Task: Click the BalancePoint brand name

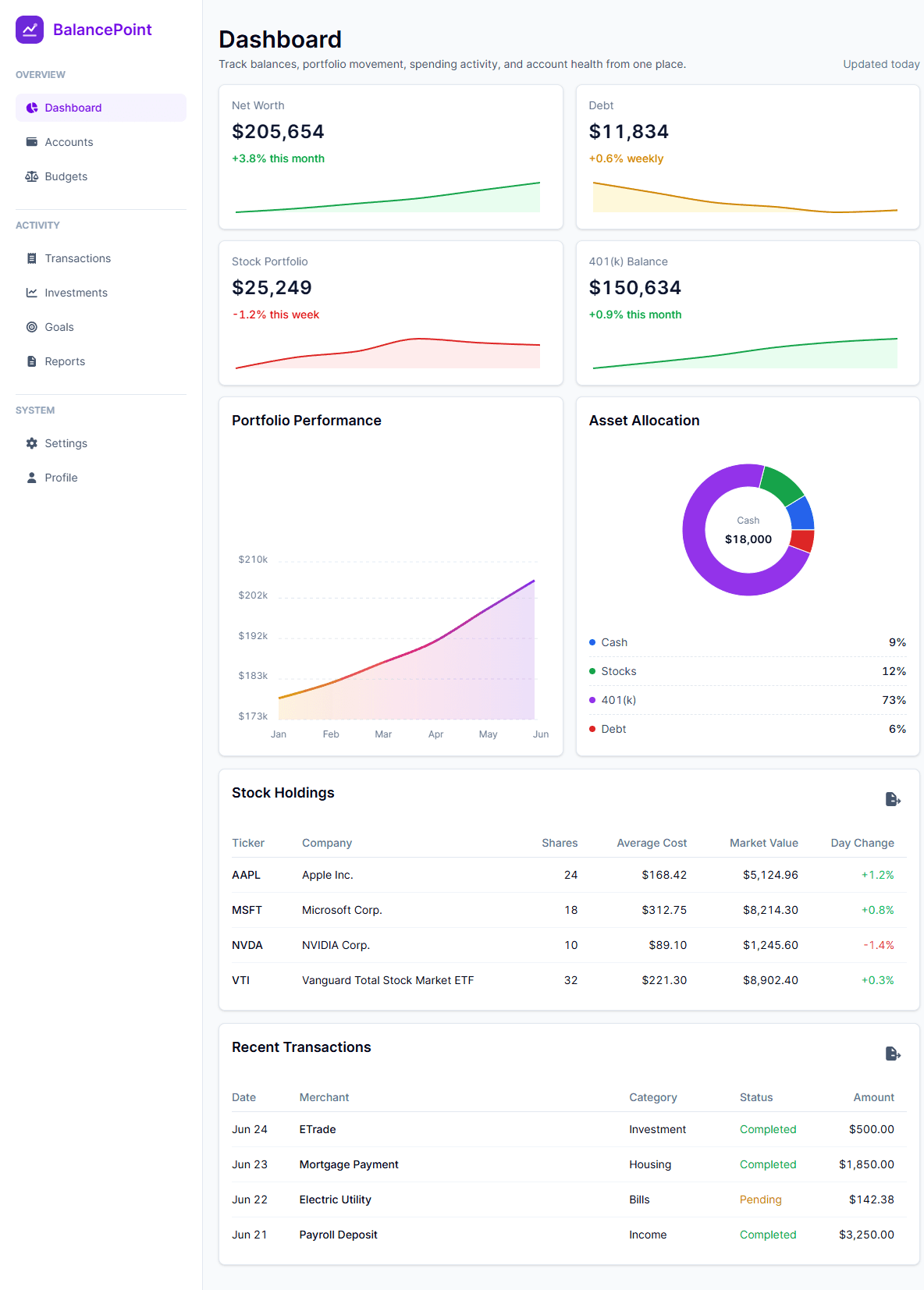Action: 102,30
